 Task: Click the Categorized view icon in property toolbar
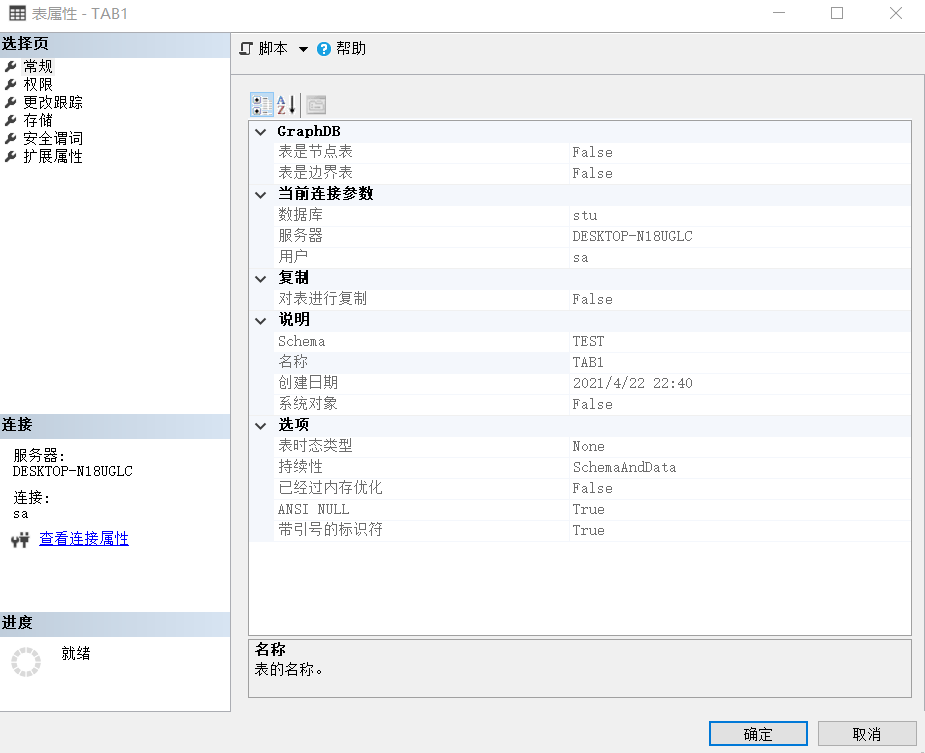[x=261, y=105]
